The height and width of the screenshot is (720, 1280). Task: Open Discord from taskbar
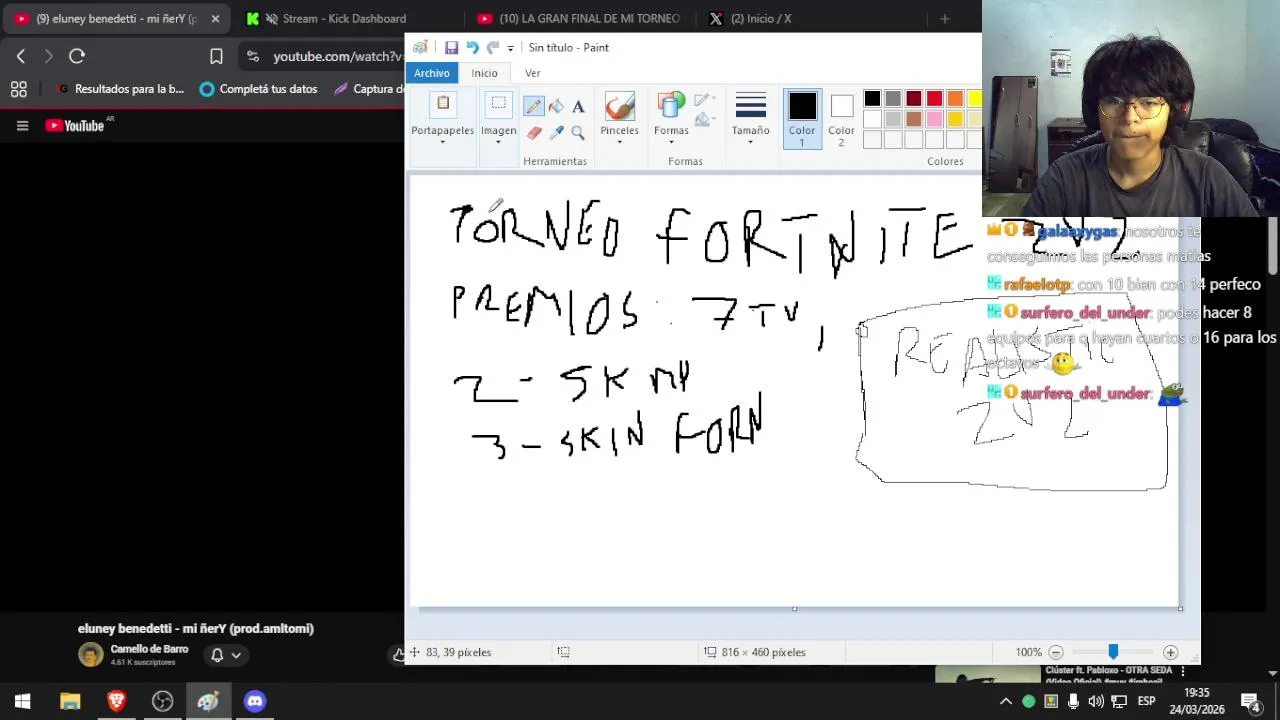pos(255,701)
